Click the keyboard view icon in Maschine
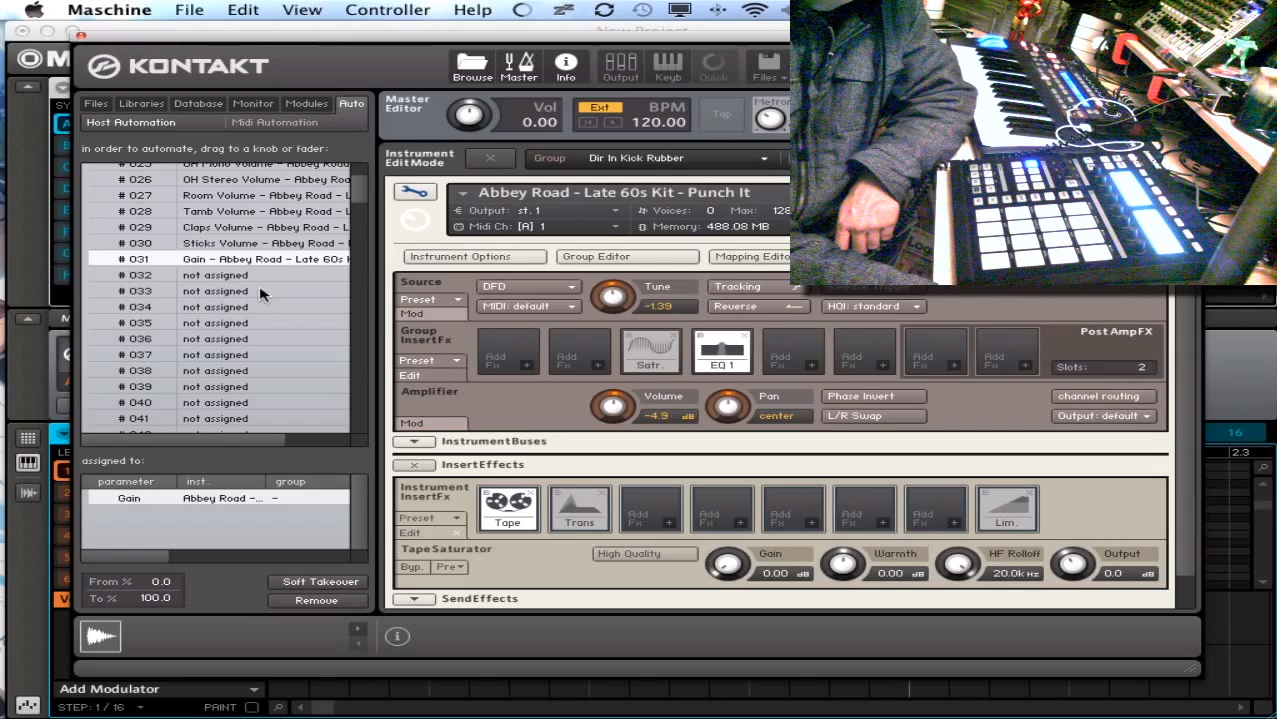This screenshot has height=719, width=1277. point(28,463)
